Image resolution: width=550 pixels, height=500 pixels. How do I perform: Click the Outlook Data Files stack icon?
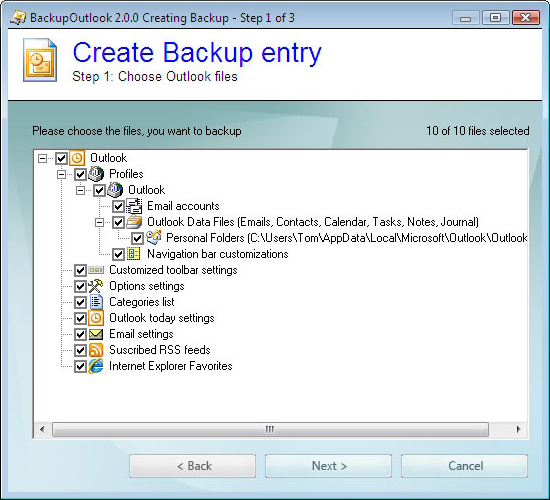(134, 222)
